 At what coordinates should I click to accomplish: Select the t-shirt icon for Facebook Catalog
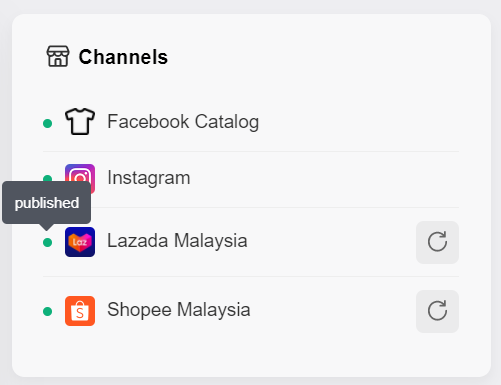click(80, 122)
